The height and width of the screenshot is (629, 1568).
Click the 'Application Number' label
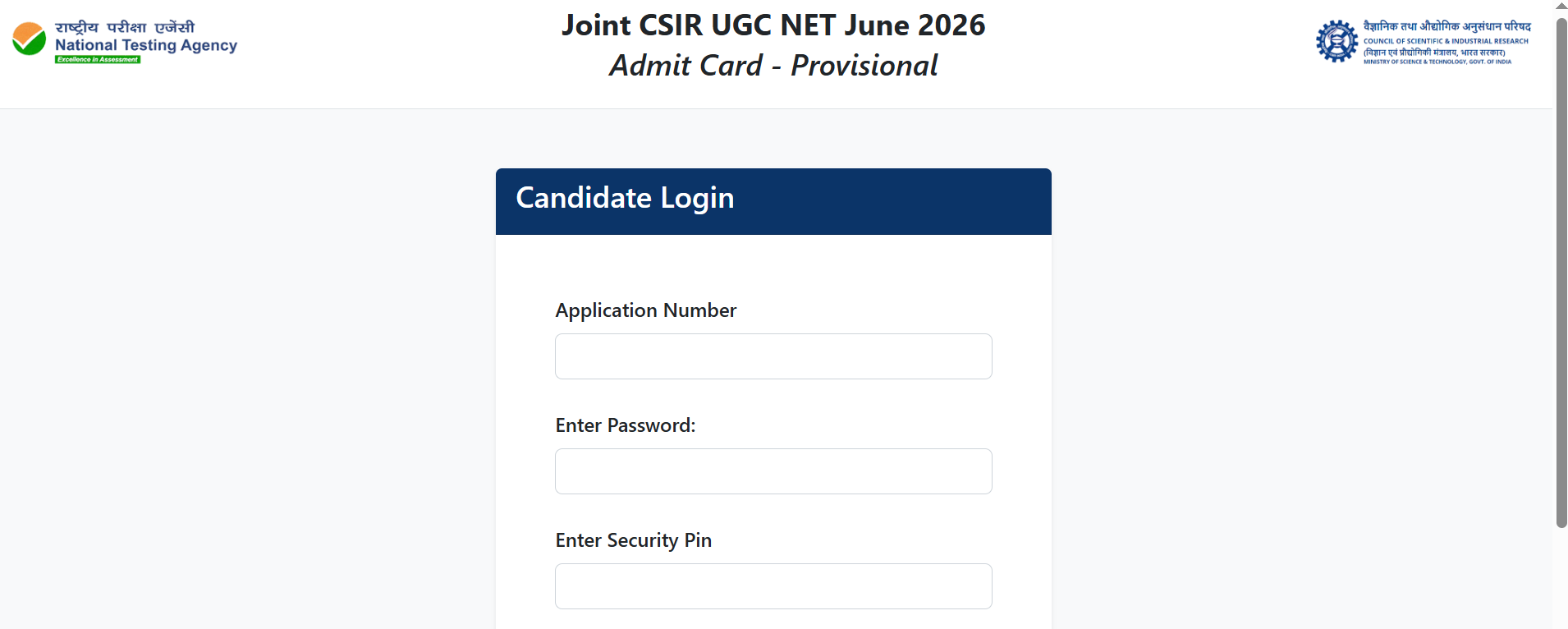tap(645, 311)
